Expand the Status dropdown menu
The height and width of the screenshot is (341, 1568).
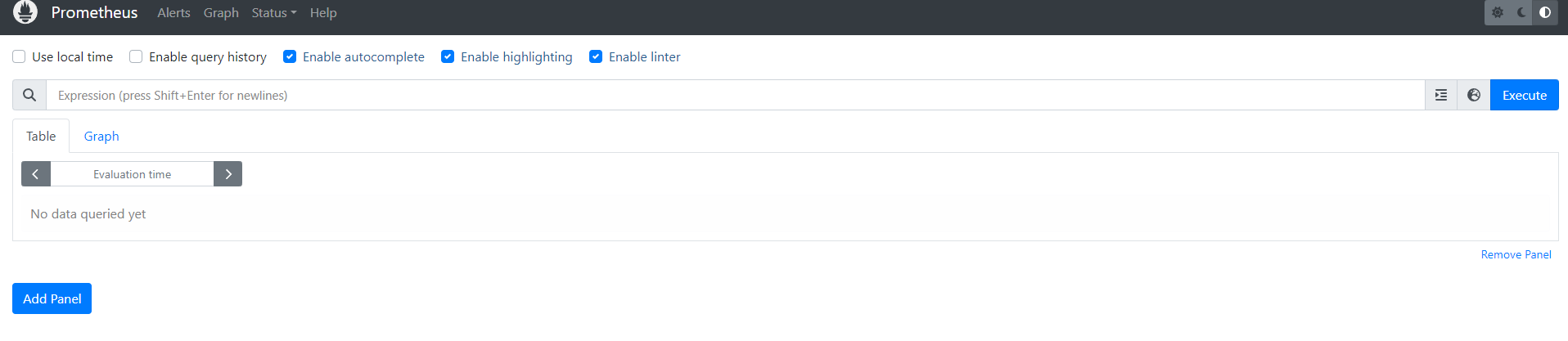(x=274, y=12)
